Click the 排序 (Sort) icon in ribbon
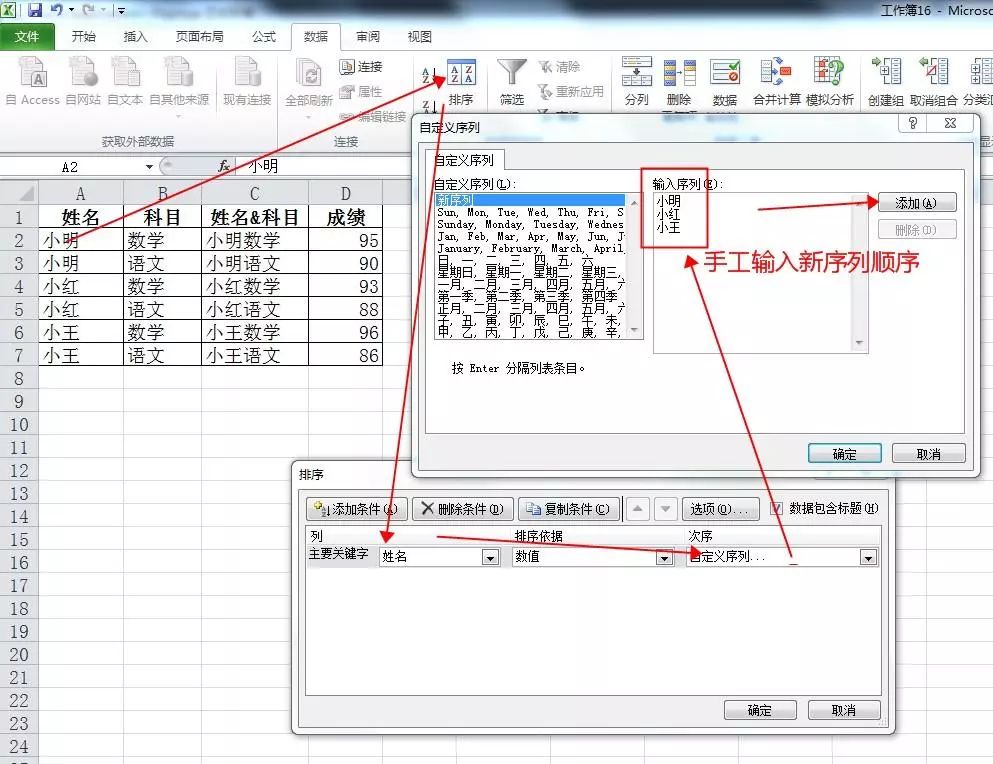The height and width of the screenshot is (764, 993). pos(461,76)
